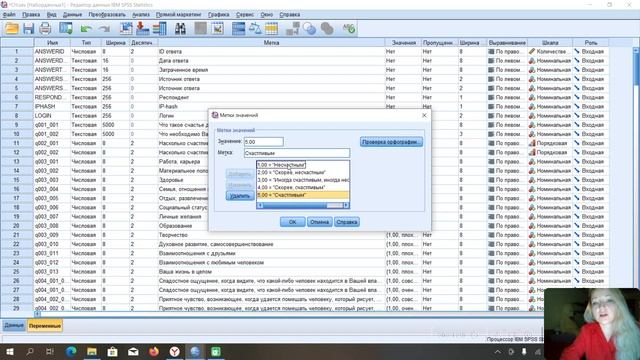
Task: Open File Explorer from the taskbar
Action: 92,351
